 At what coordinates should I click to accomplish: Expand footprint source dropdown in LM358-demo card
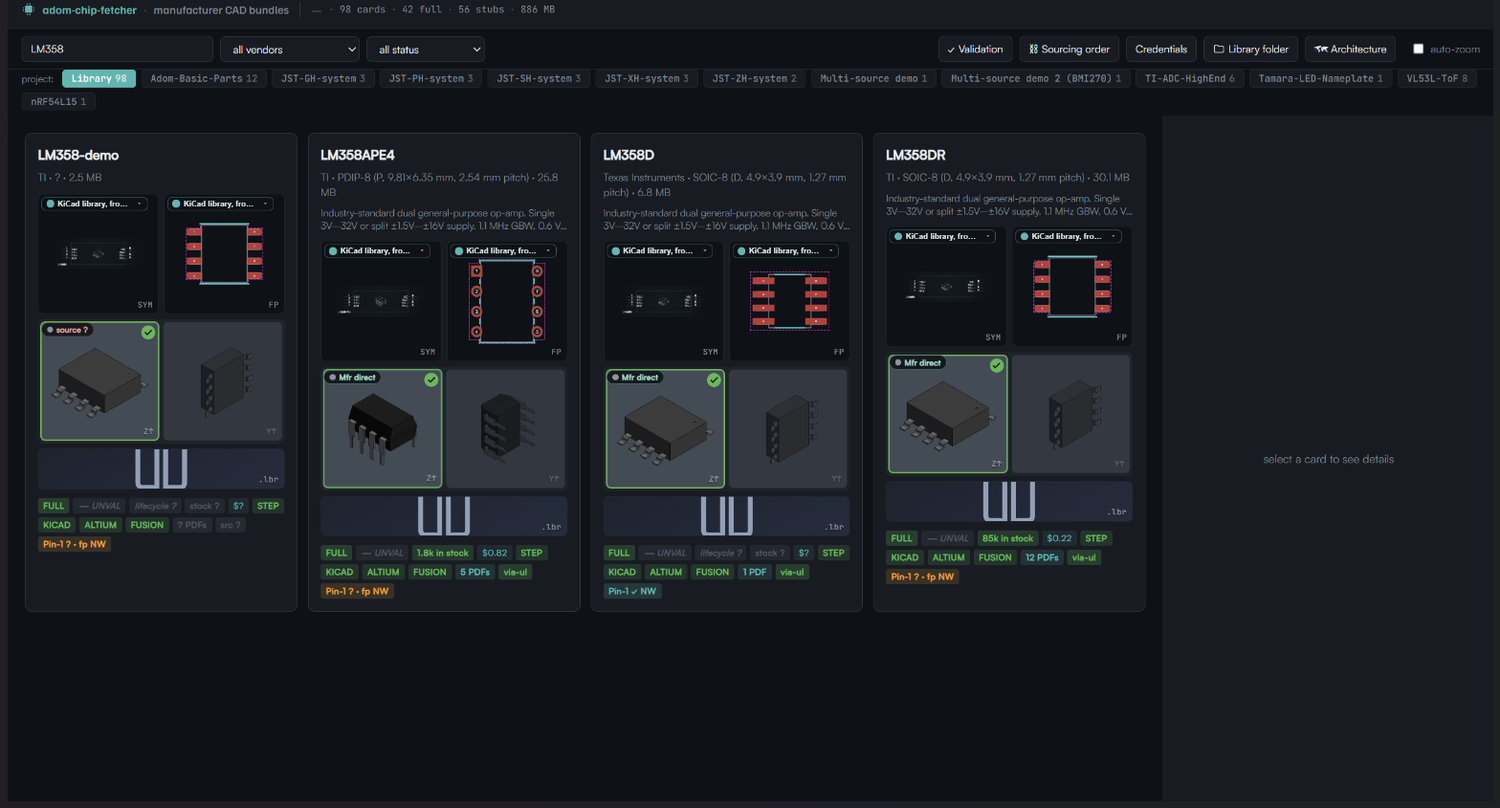click(x=220, y=204)
